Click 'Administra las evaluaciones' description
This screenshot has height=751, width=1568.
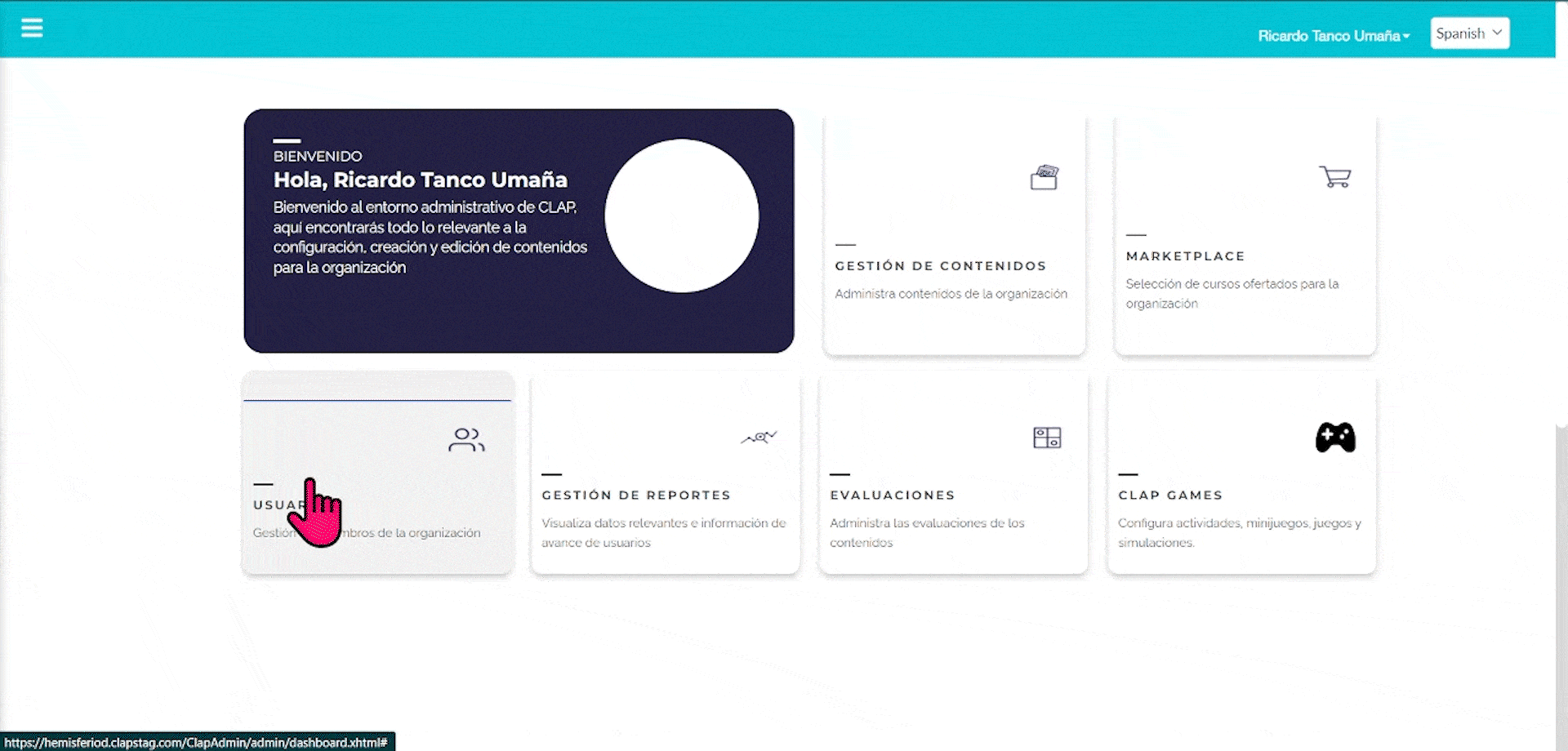tap(927, 533)
